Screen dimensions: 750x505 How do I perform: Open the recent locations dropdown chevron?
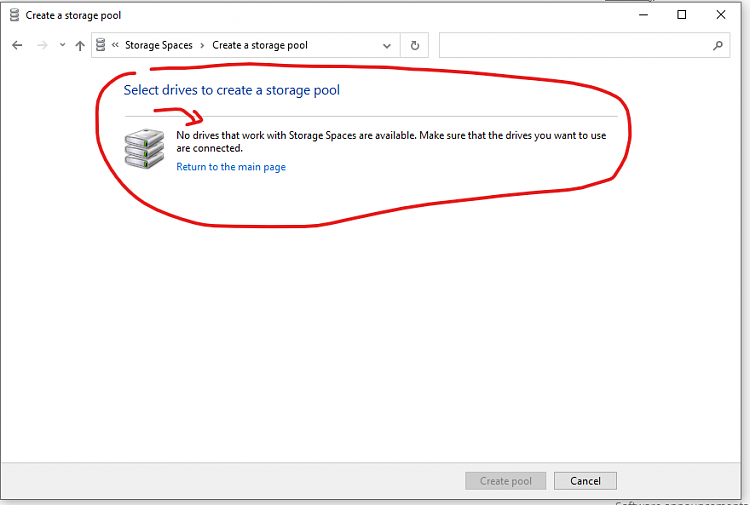(x=62, y=46)
